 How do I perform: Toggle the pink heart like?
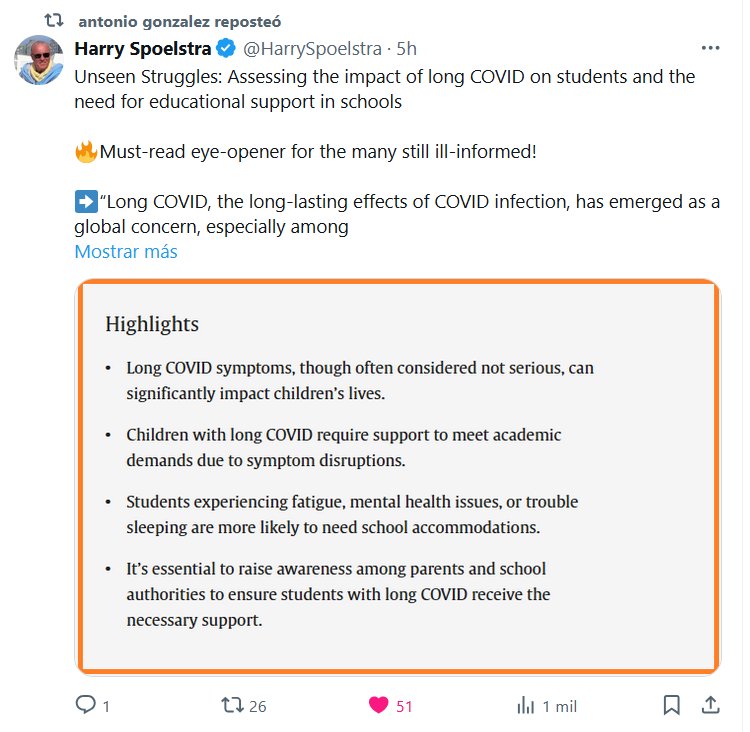pyautogui.click(x=378, y=705)
